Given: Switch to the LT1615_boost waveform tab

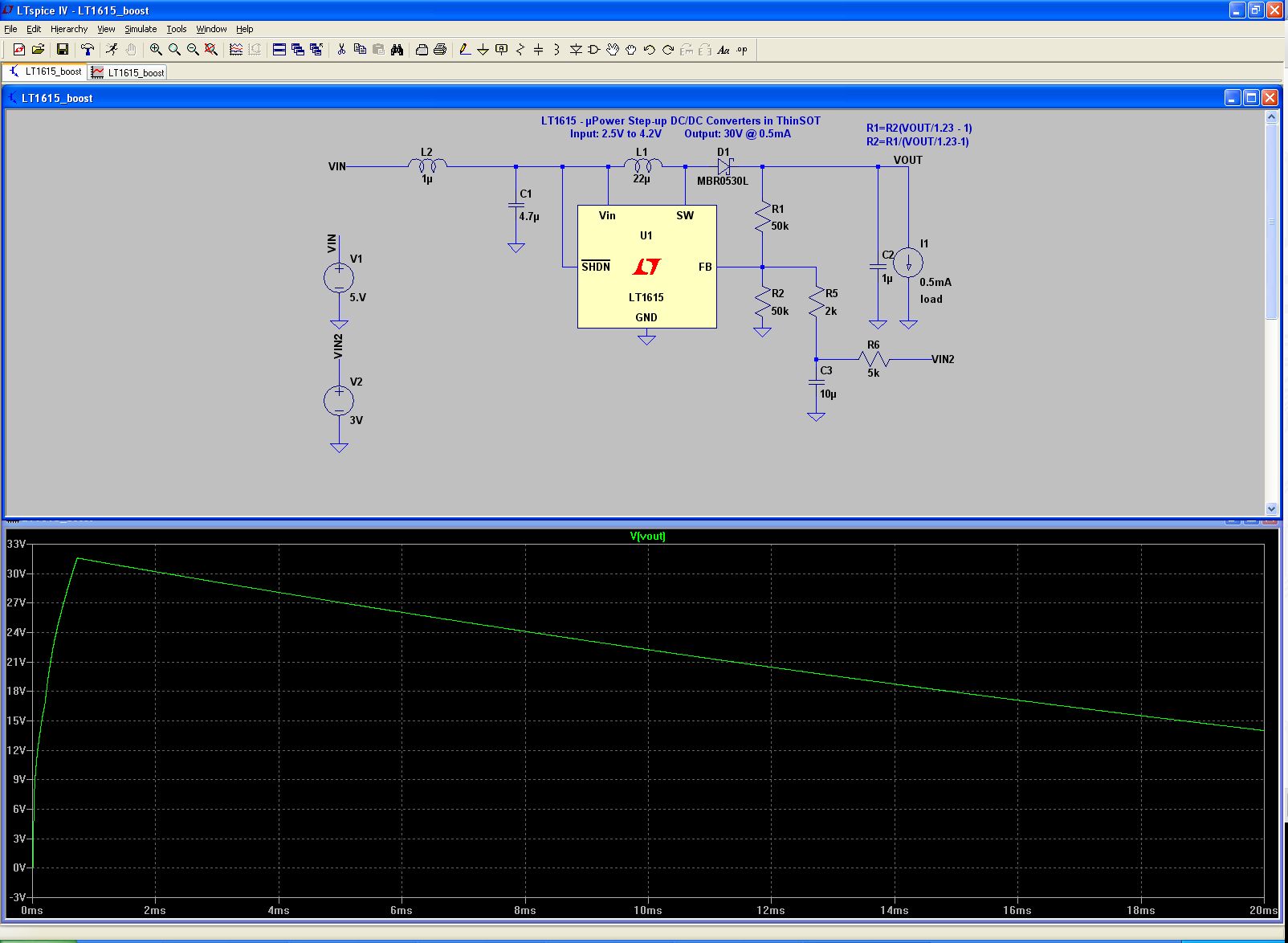Looking at the screenshot, I should 128,72.
